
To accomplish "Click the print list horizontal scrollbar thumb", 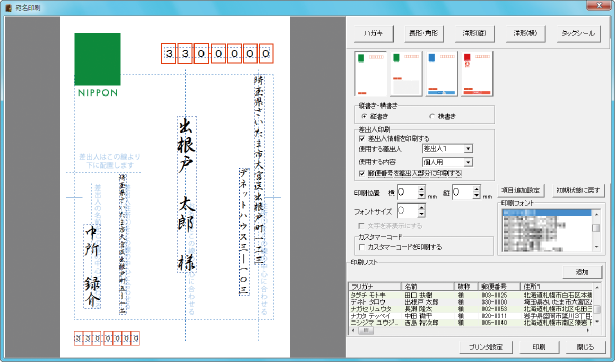I will pos(366,331).
